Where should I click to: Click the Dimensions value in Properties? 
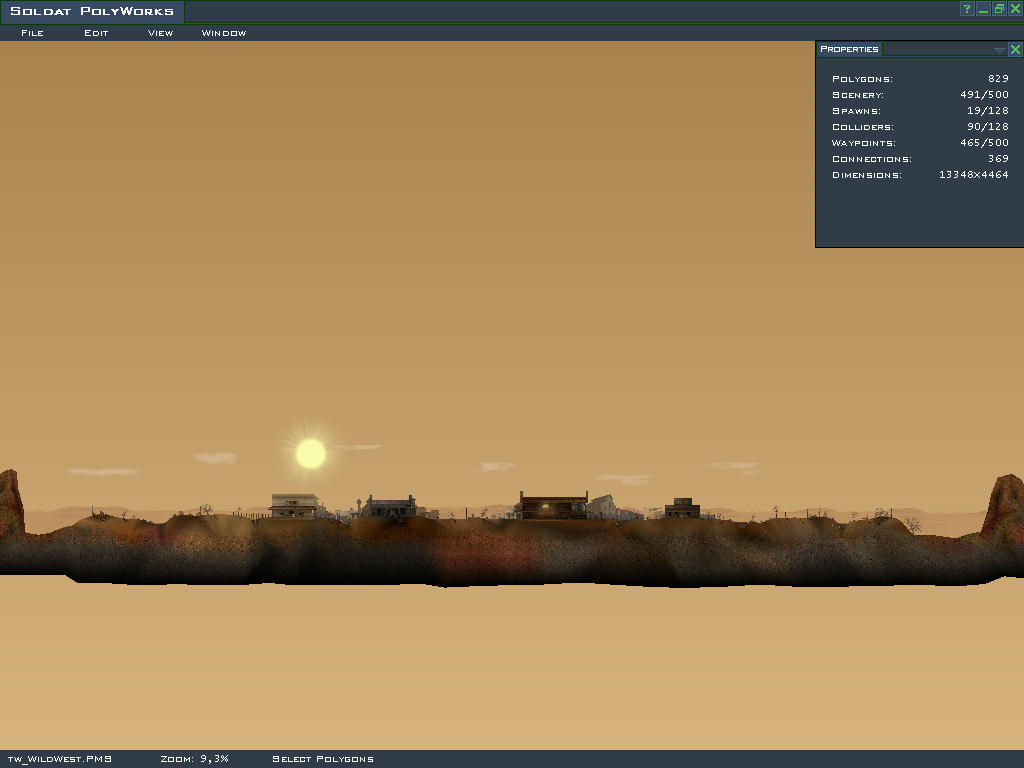[973, 175]
